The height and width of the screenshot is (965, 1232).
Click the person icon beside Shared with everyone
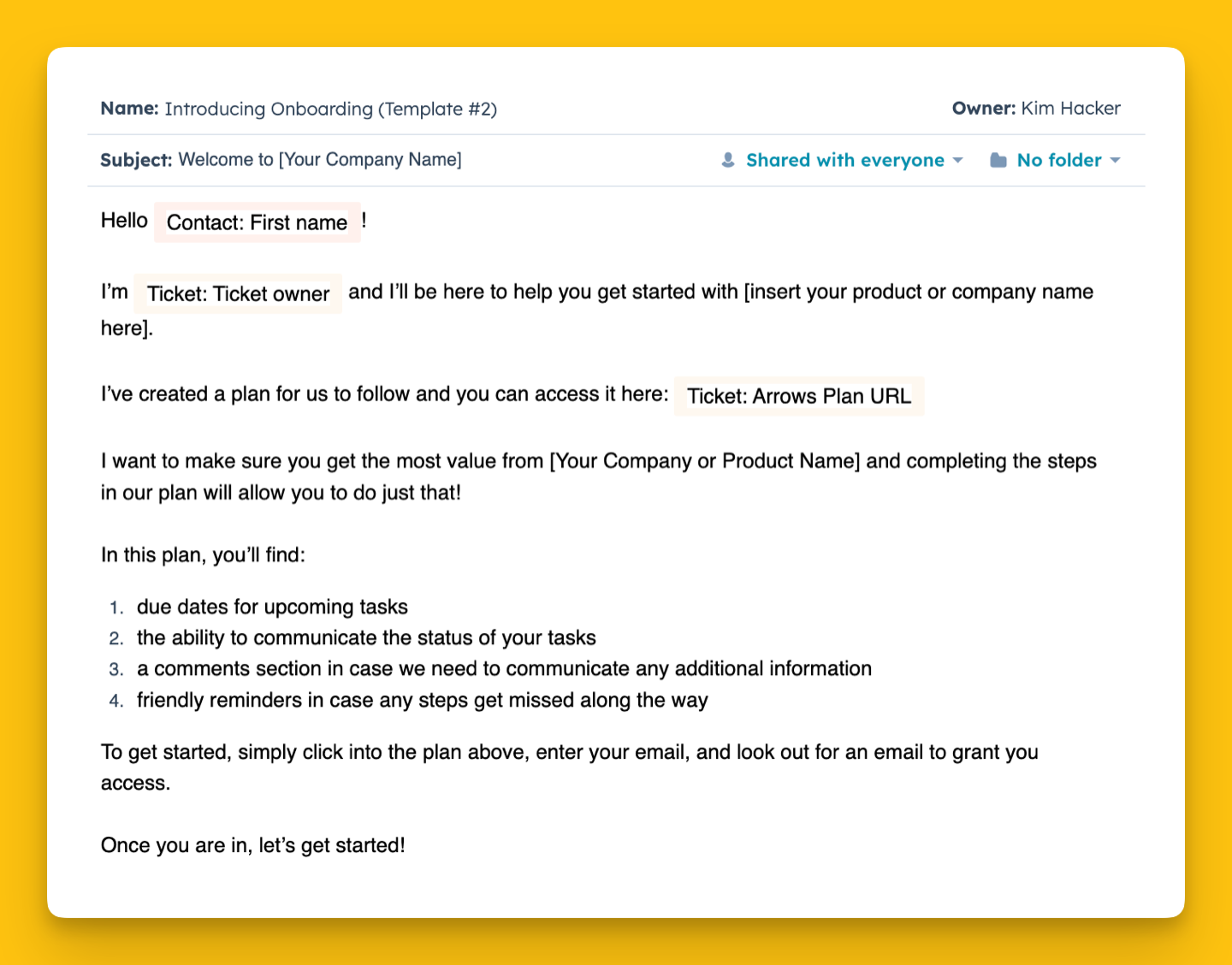pyautogui.click(x=728, y=160)
